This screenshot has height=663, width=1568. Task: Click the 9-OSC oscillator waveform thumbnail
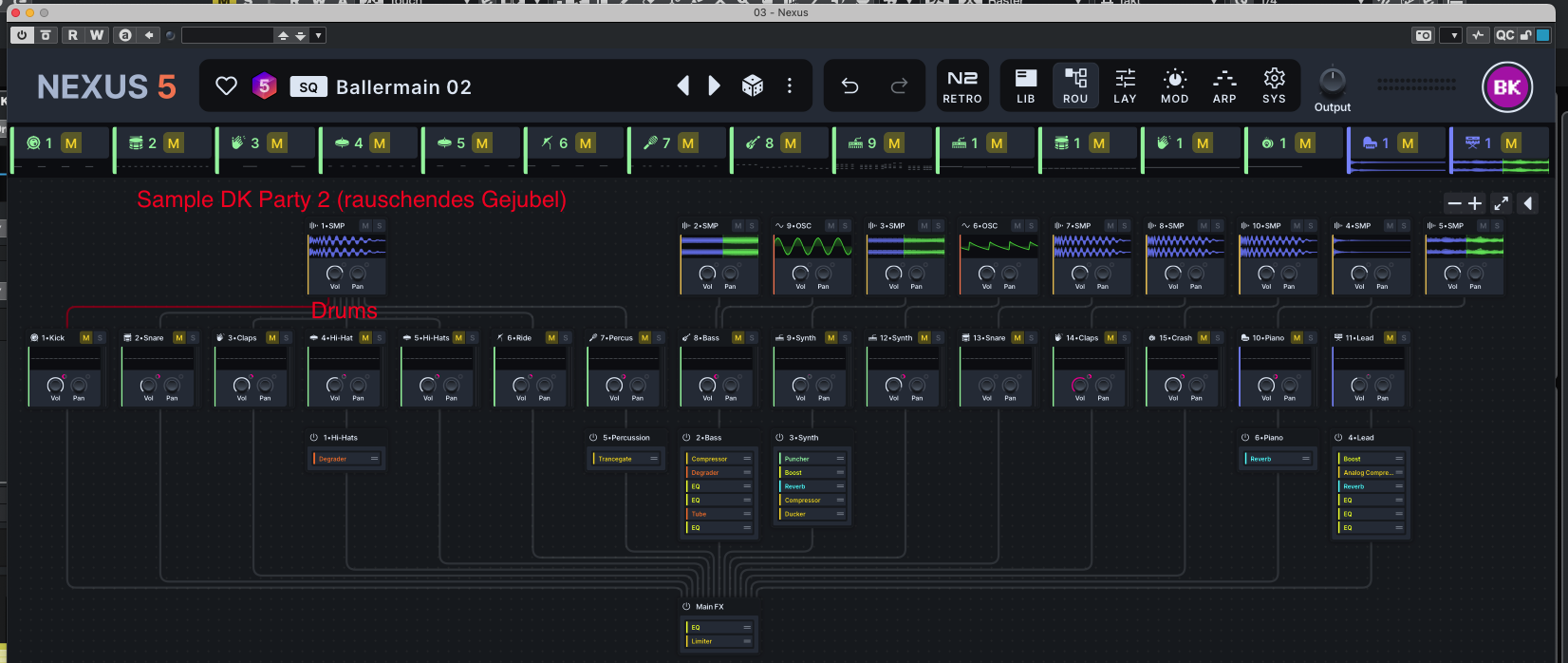[x=812, y=247]
